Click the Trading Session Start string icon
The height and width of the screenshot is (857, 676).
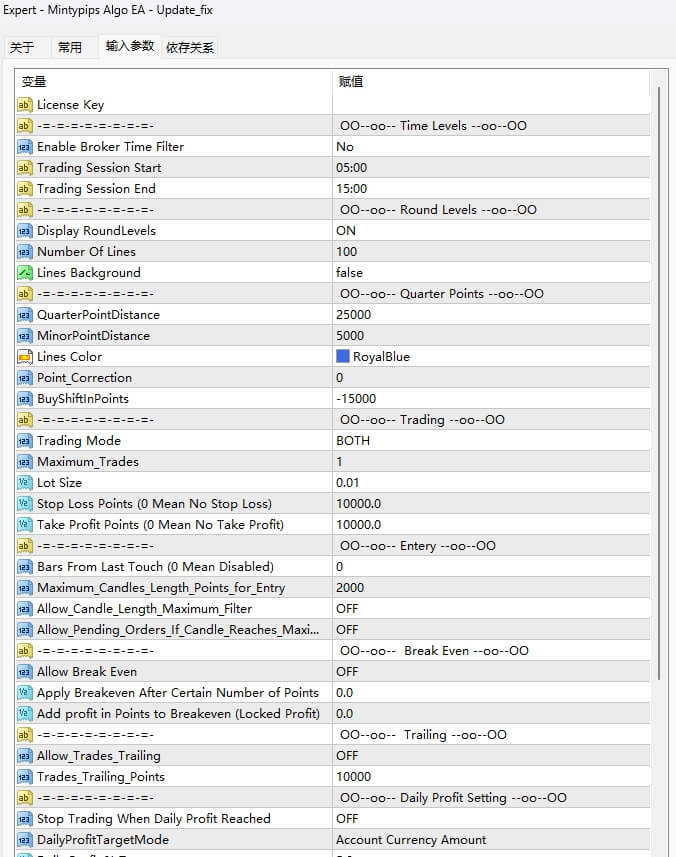[x=25, y=168]
